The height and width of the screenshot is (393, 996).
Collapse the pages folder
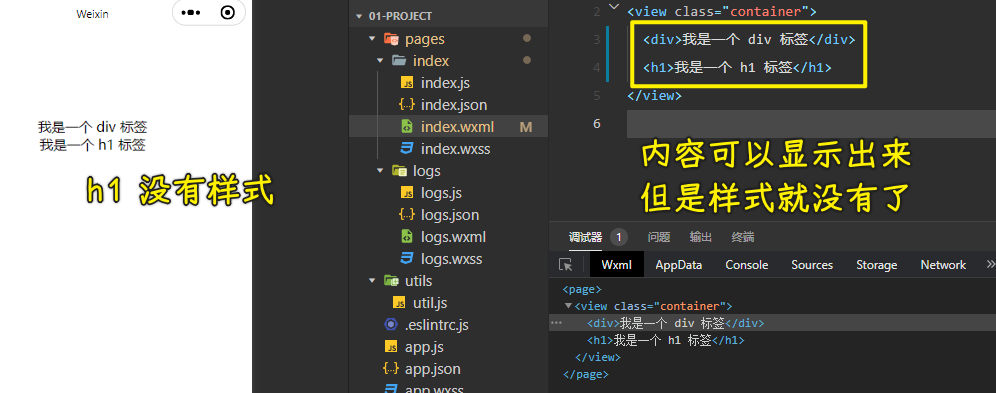372,39
